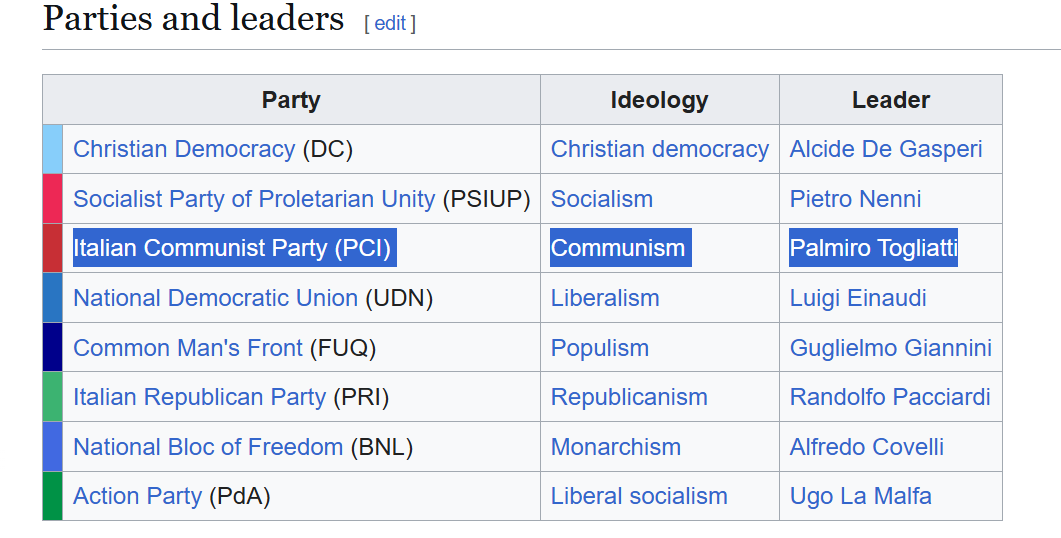Open the Socialist Party of Proletarian Unity link
1061x538 pixels.
[x=254, y=199]
